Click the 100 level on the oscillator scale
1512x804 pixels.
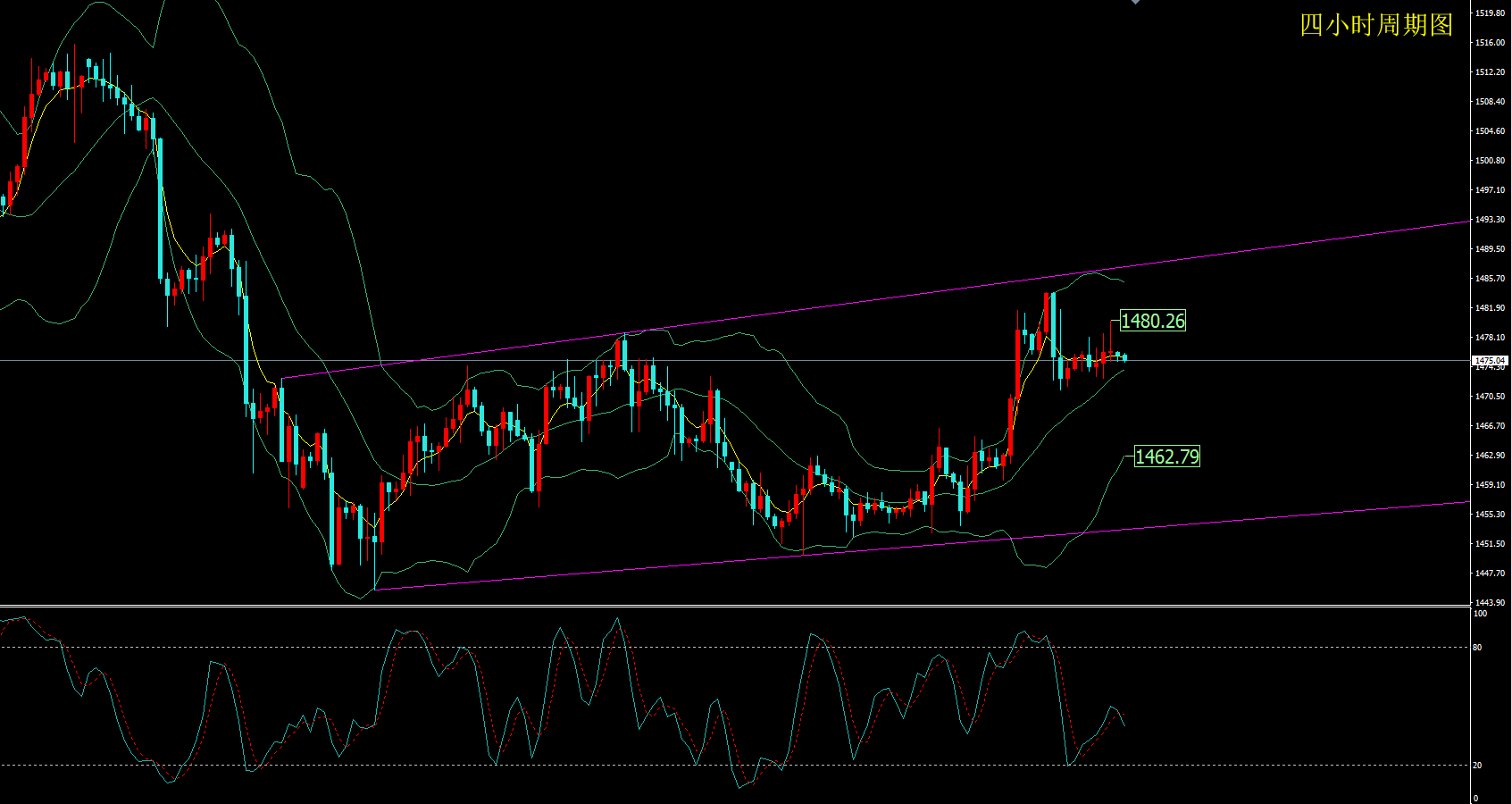(x=1481, y=614)
